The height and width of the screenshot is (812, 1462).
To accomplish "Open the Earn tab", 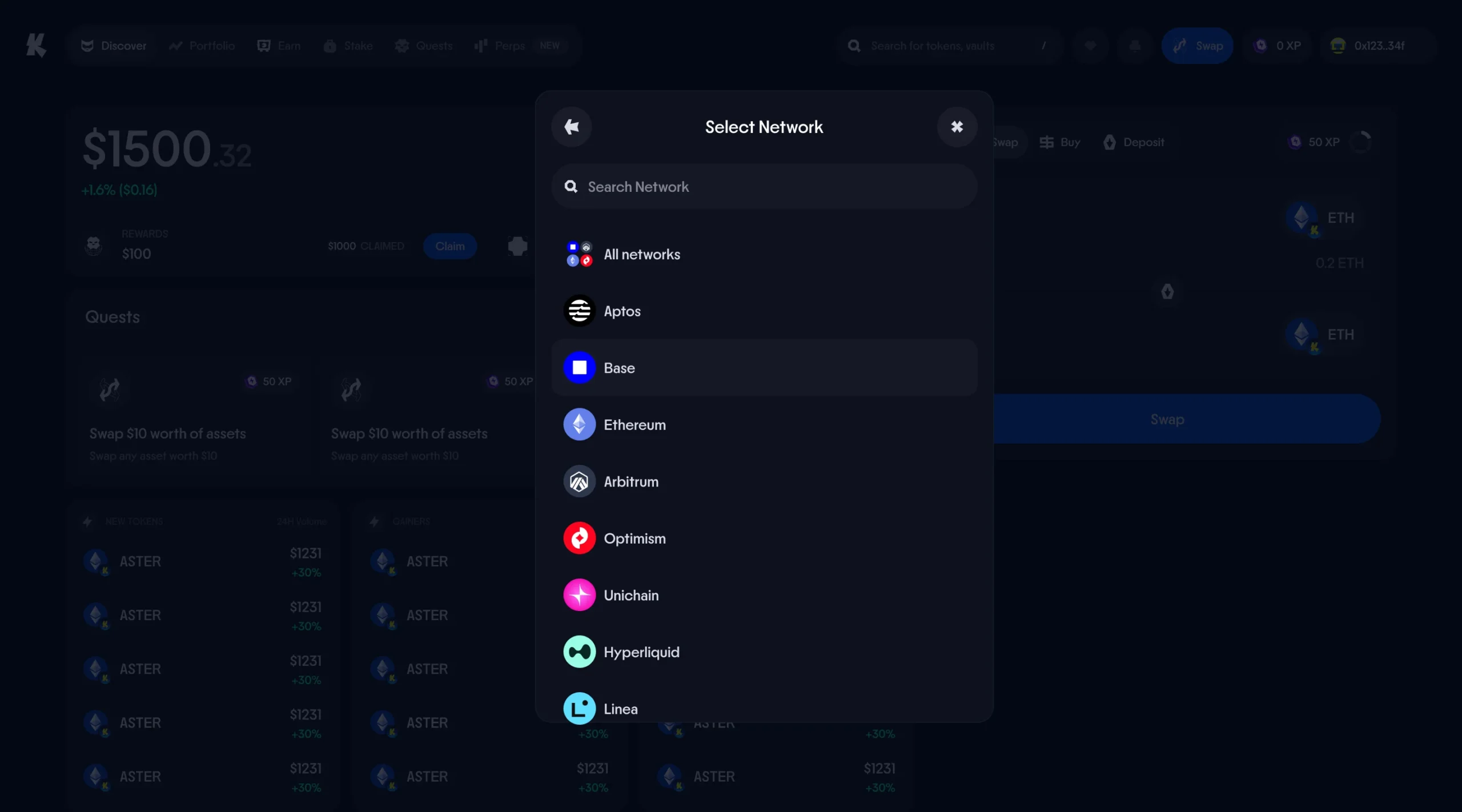I will point(279,46).
